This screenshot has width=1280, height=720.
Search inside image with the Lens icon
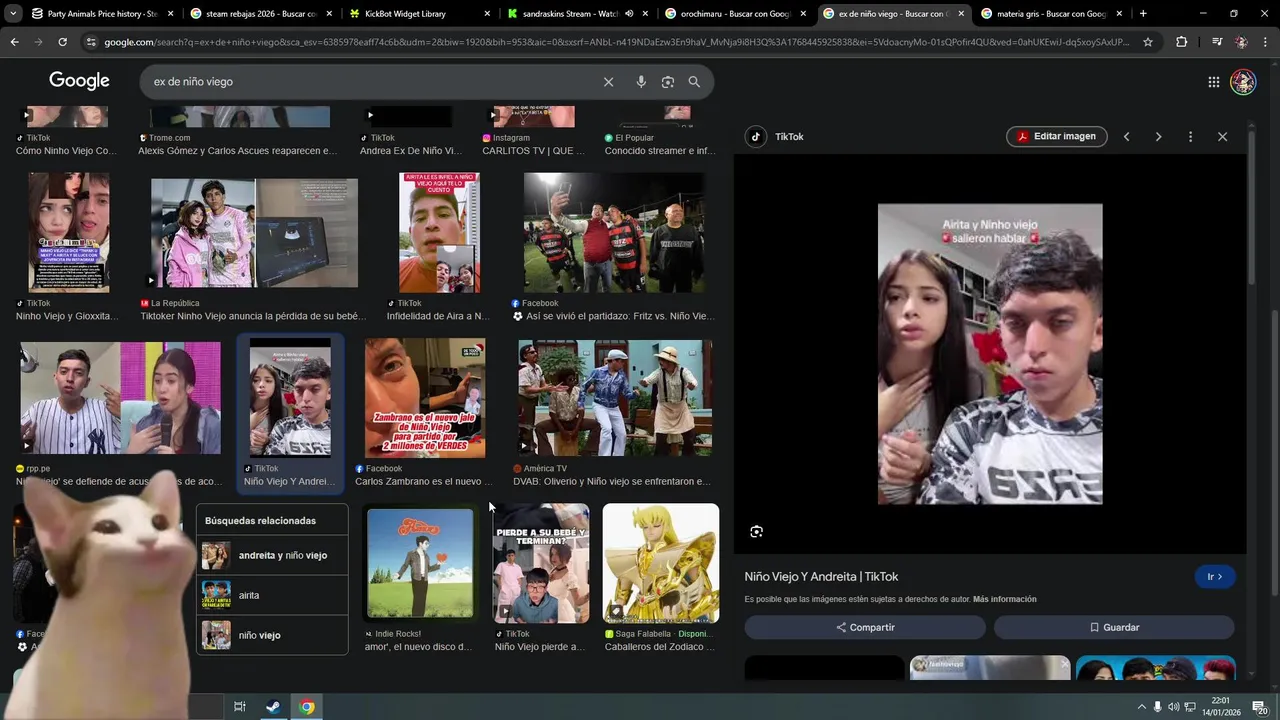756,532
